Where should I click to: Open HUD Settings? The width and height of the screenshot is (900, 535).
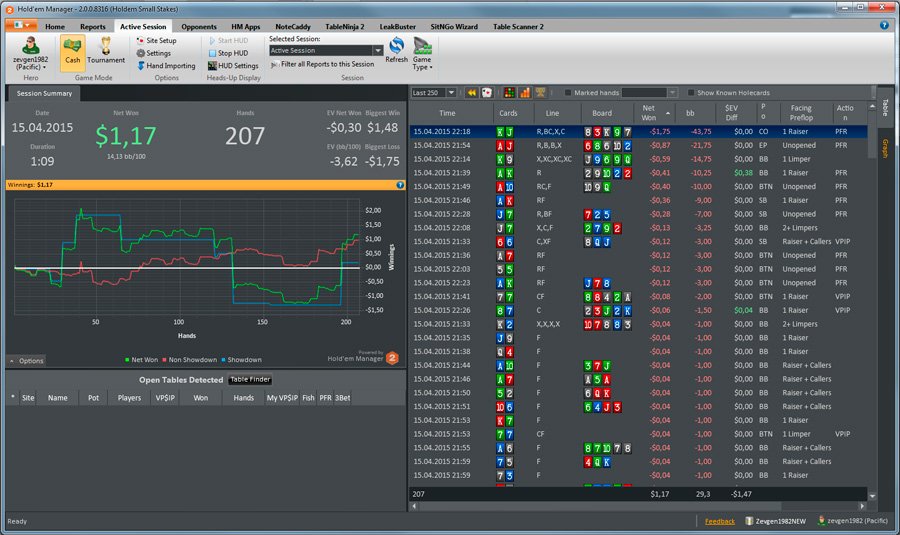pos(233,65)
